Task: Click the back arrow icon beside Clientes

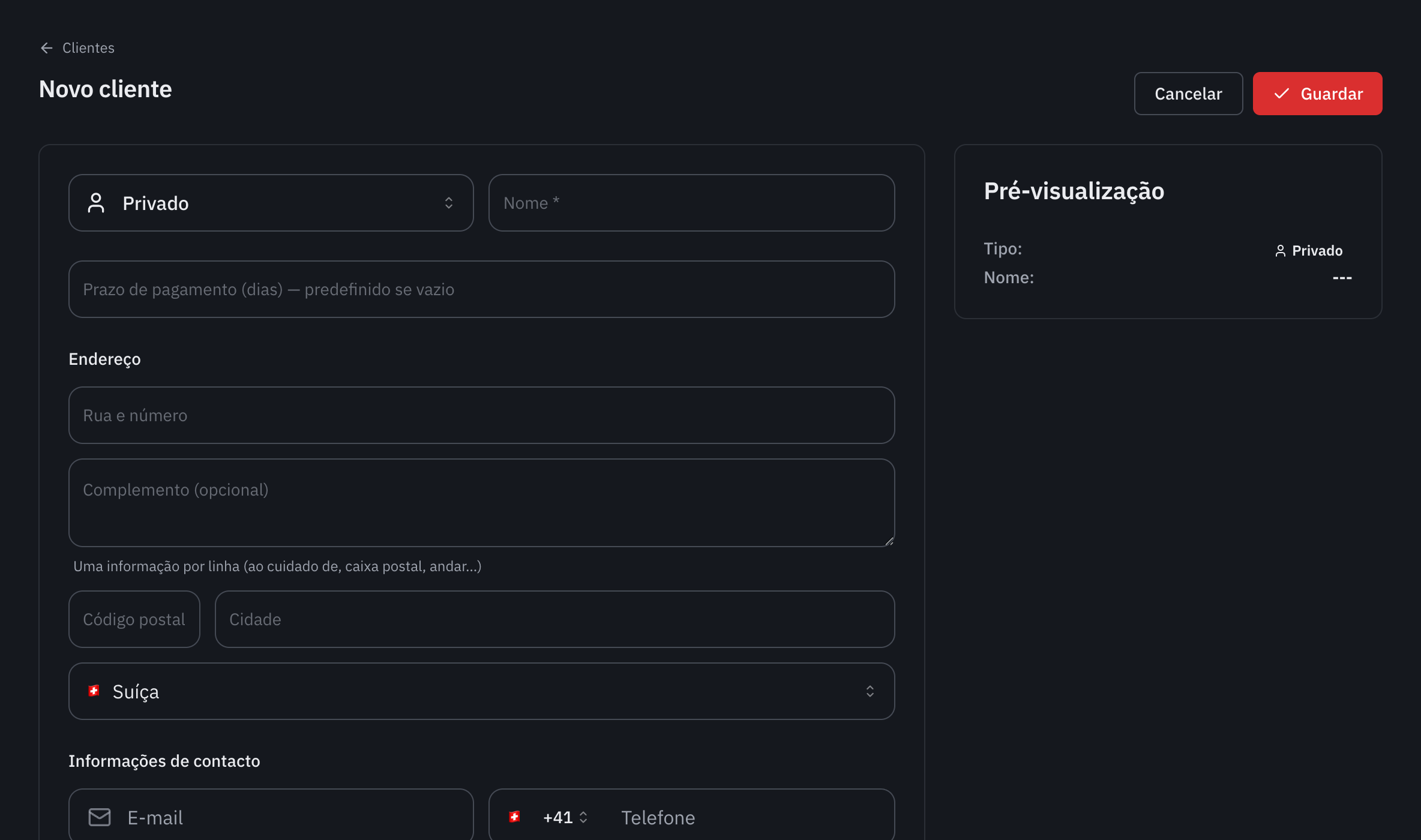Action: 47,48
